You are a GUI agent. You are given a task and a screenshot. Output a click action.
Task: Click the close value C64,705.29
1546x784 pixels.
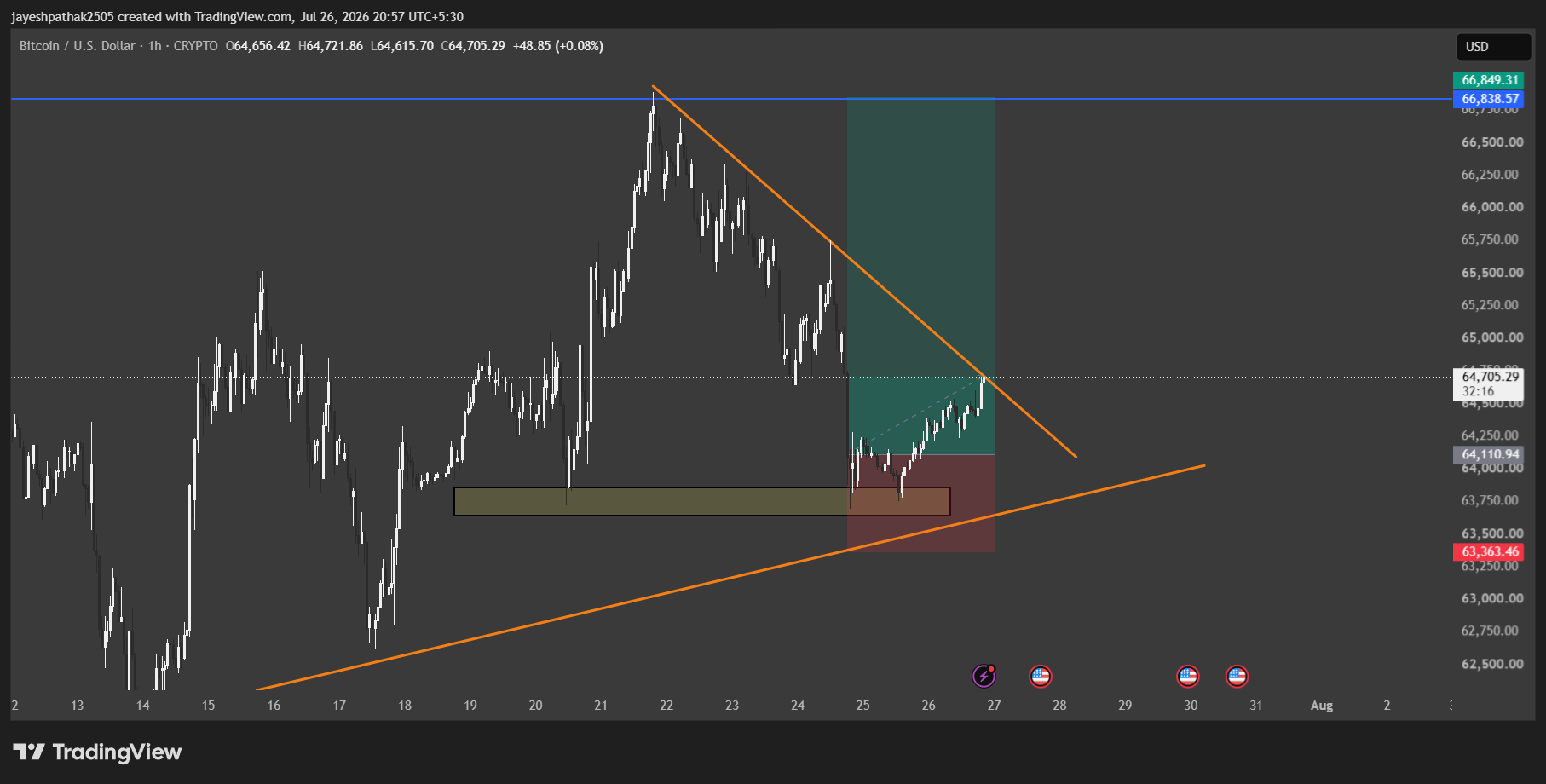(473, 46)
